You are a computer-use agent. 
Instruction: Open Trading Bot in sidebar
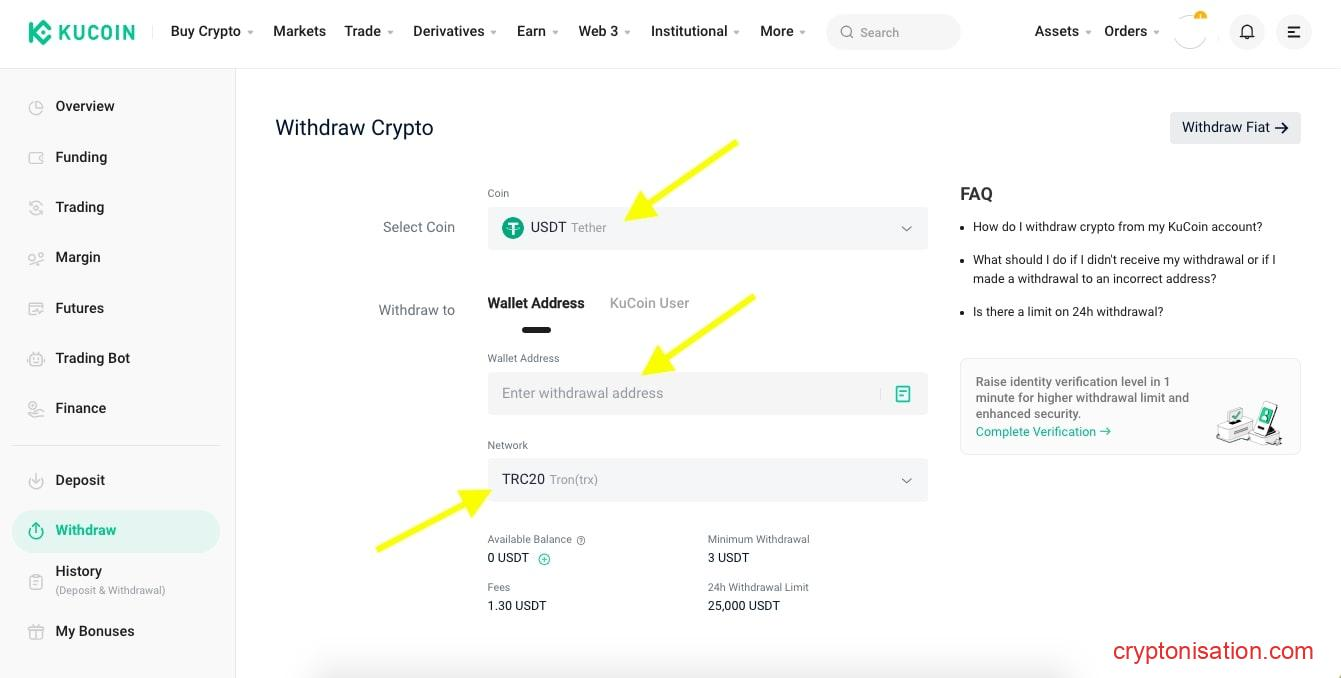coord(92,358)
